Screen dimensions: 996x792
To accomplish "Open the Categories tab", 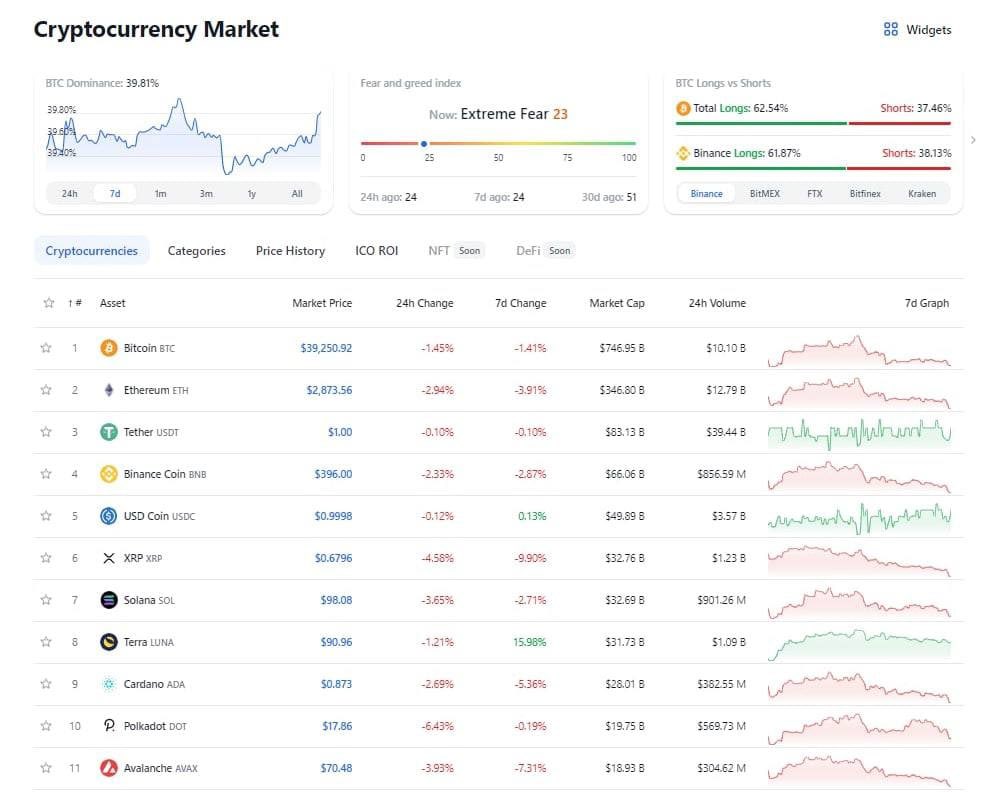I will (196, 251).
